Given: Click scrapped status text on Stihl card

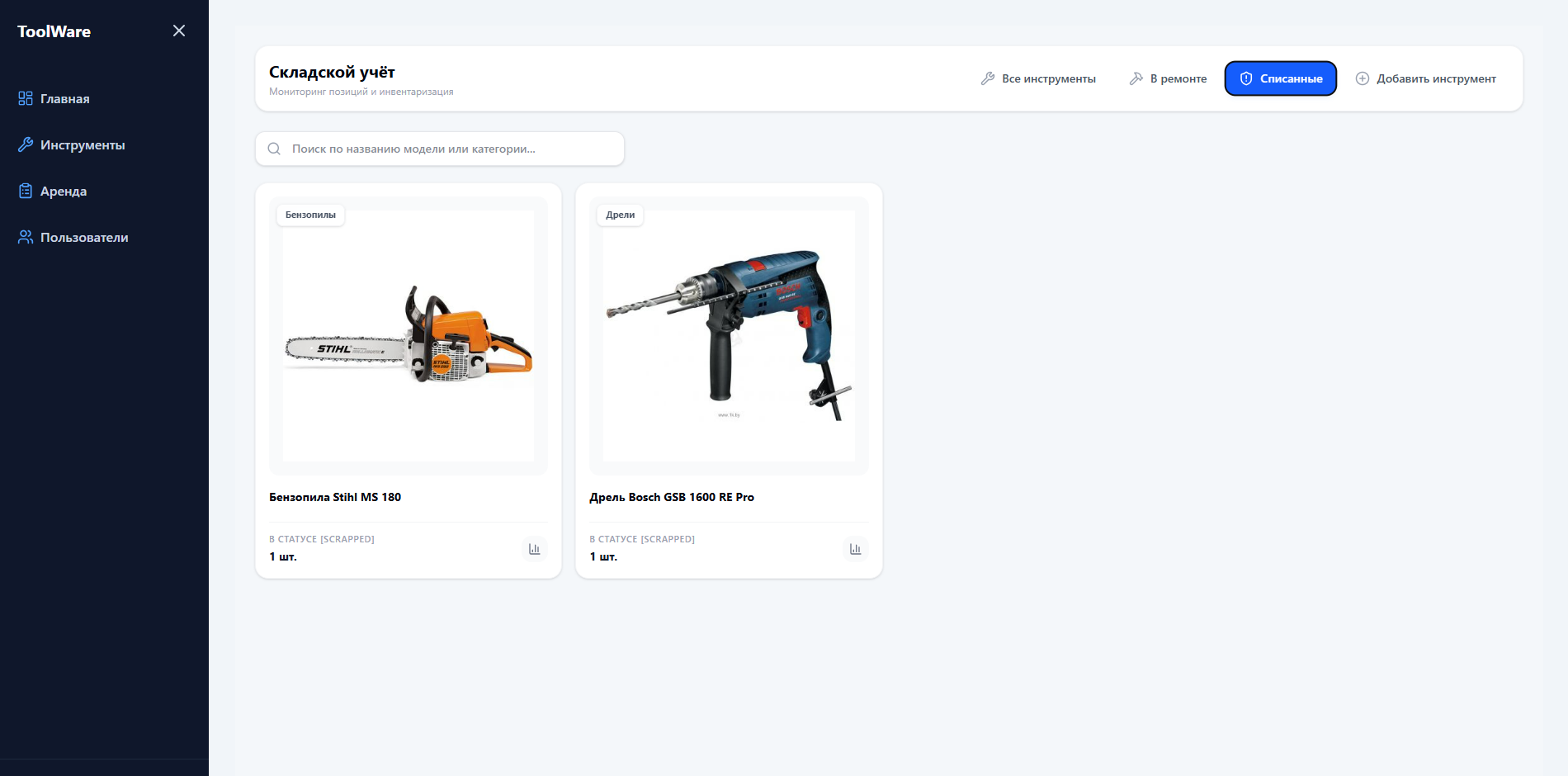Looking at the screenshot, I should (322, 539).
